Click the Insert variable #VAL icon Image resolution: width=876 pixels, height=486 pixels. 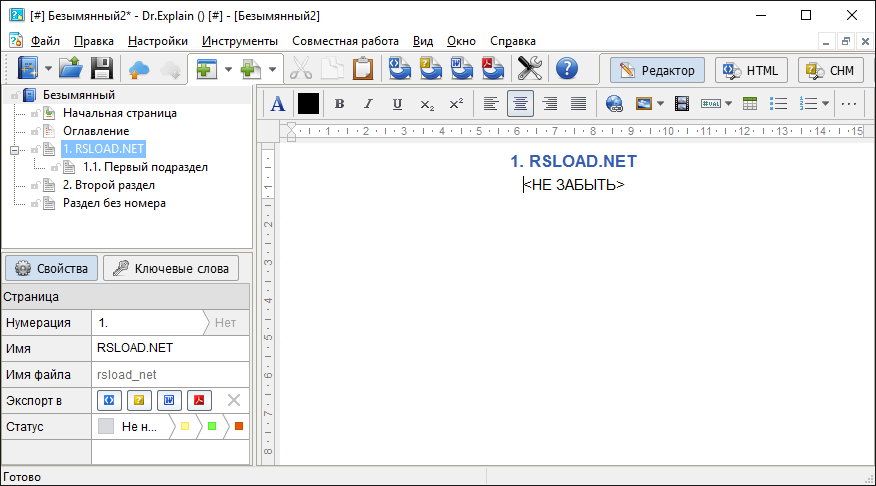(x=711, y=104)
